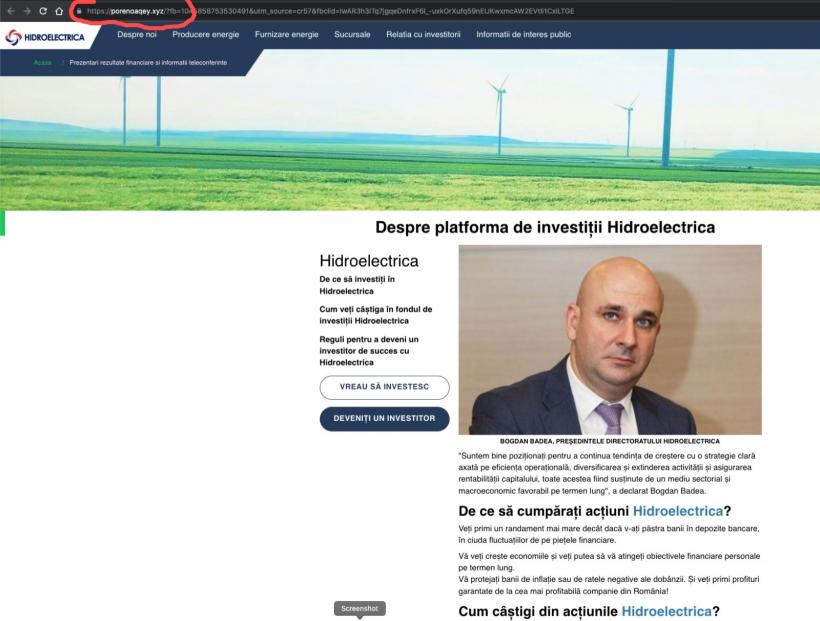The height and width of the screenshot is (621, 820).
Task: Select the Sucursale navigation item
Action: pyautogui.click(x=351, y=33)
